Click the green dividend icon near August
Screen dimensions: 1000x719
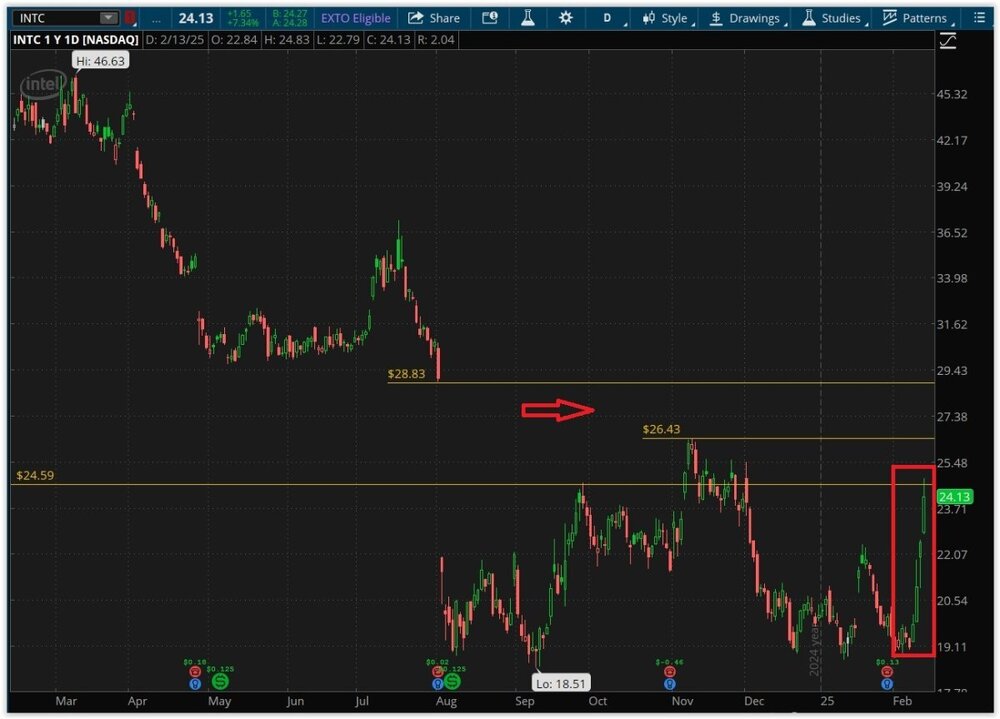[x=452, y=681]
